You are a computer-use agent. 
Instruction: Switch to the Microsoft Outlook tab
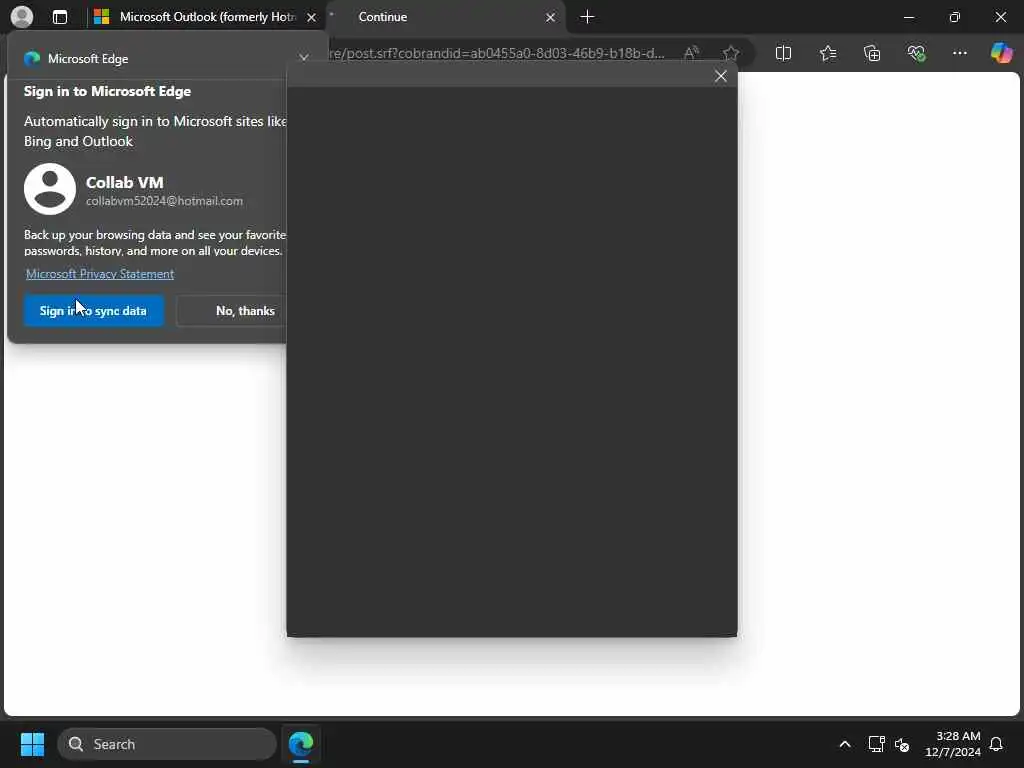204,17
